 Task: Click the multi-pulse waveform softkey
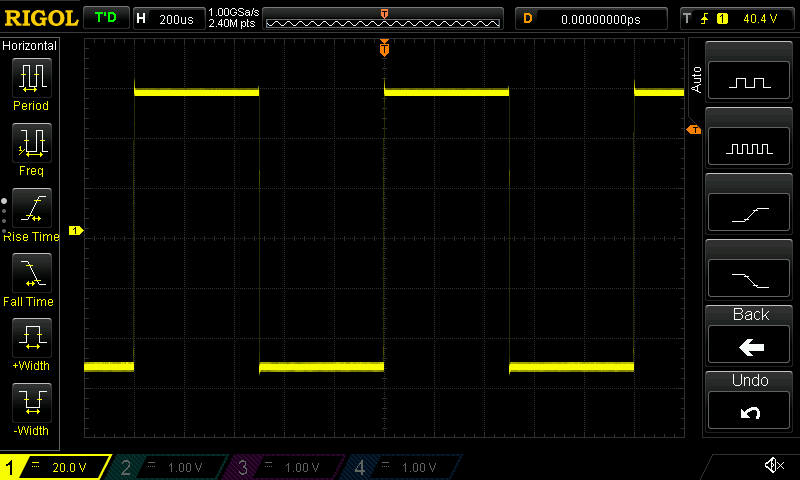(x=749, y=147)
